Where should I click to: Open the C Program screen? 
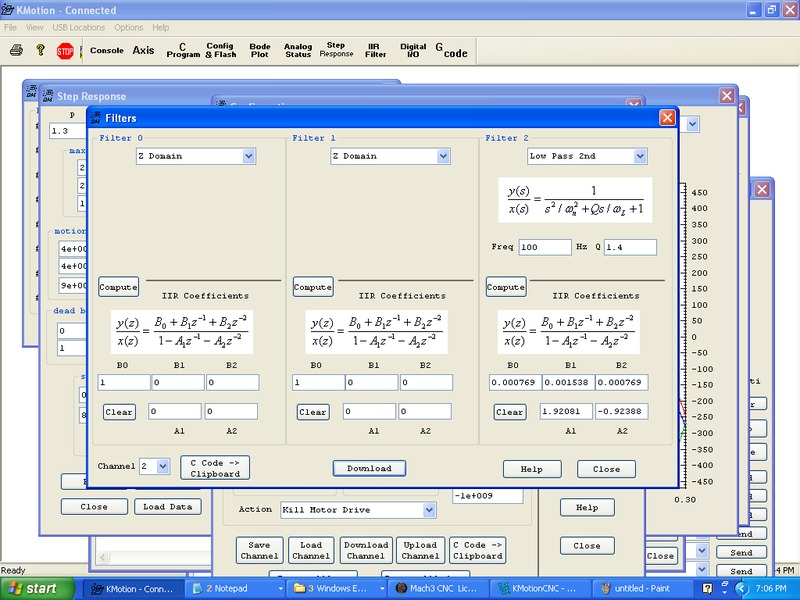183,50
